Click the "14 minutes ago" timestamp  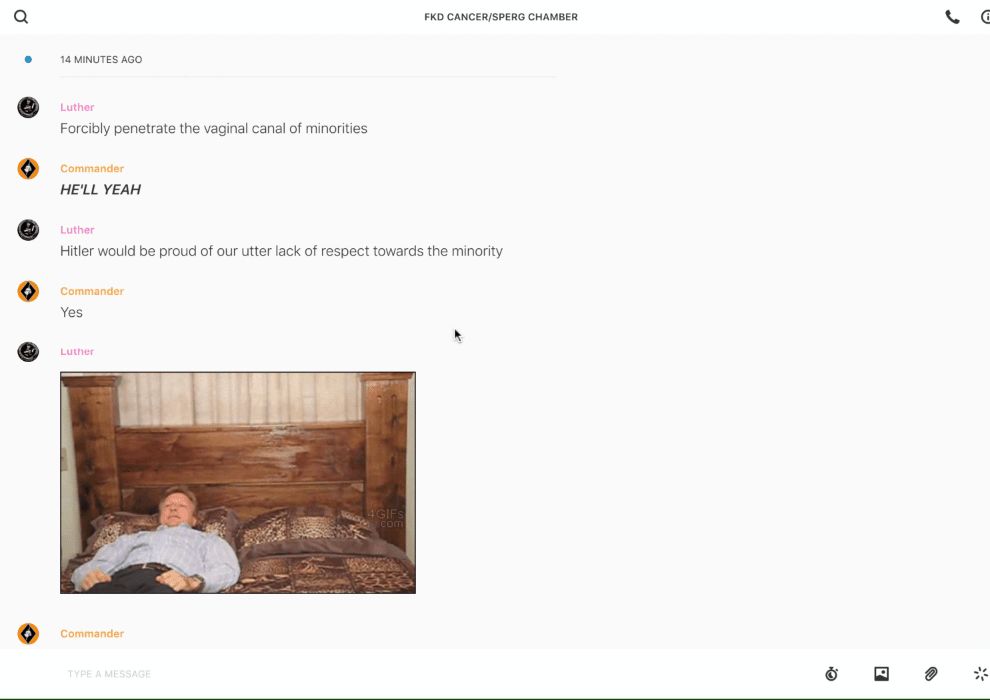[x=101, y=59]
